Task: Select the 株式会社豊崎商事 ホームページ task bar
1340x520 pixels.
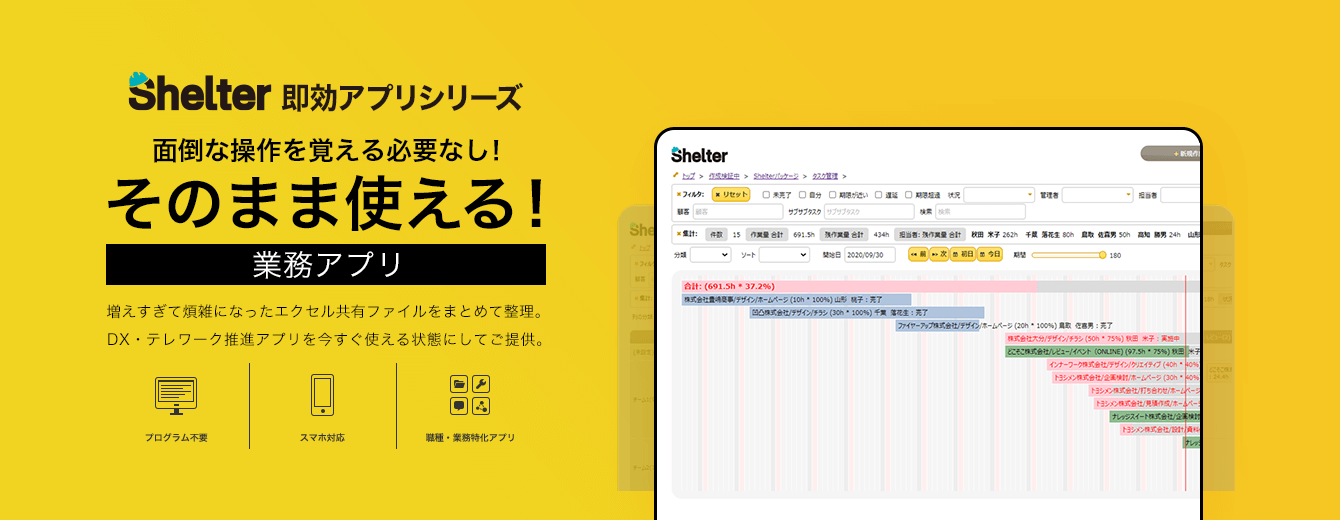Action: click(x=796, y=299)
